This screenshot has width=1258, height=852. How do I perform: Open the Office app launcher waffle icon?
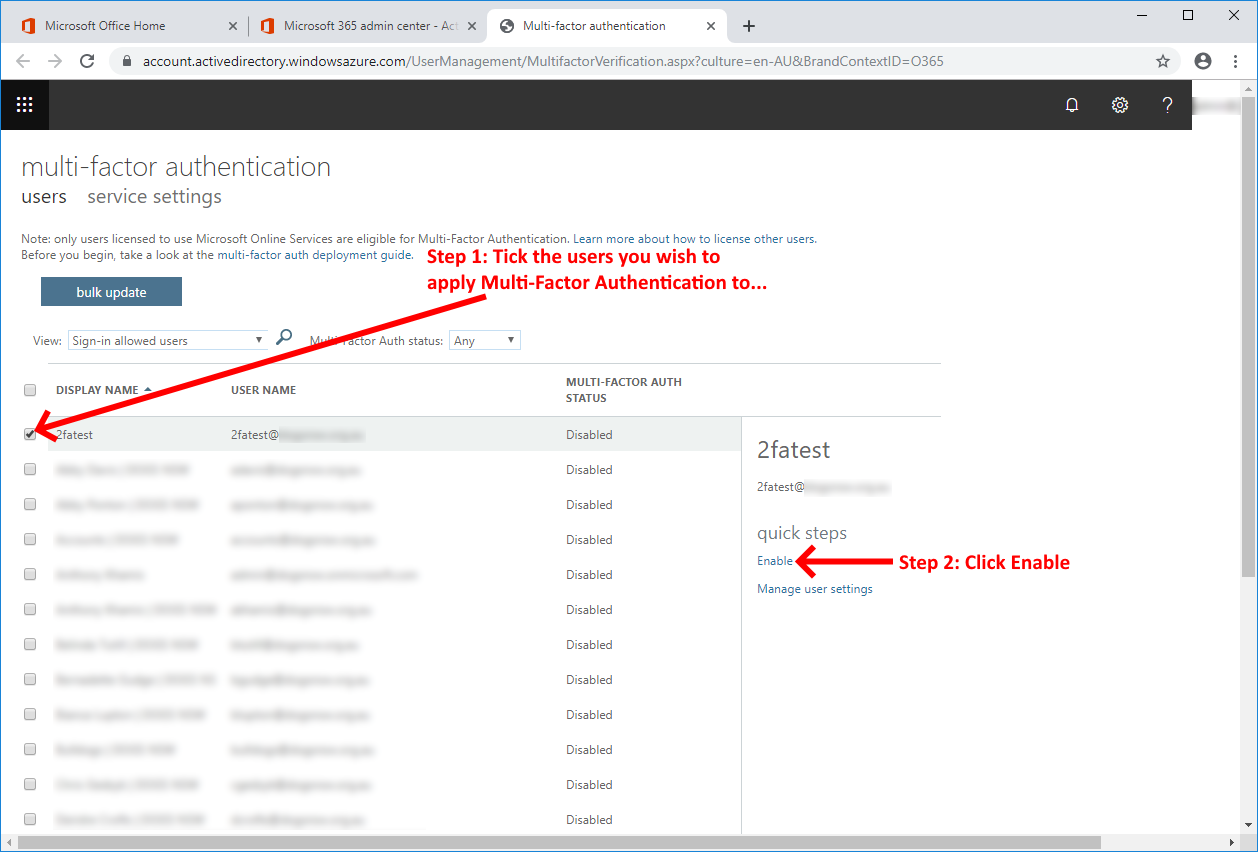[25, 105]
